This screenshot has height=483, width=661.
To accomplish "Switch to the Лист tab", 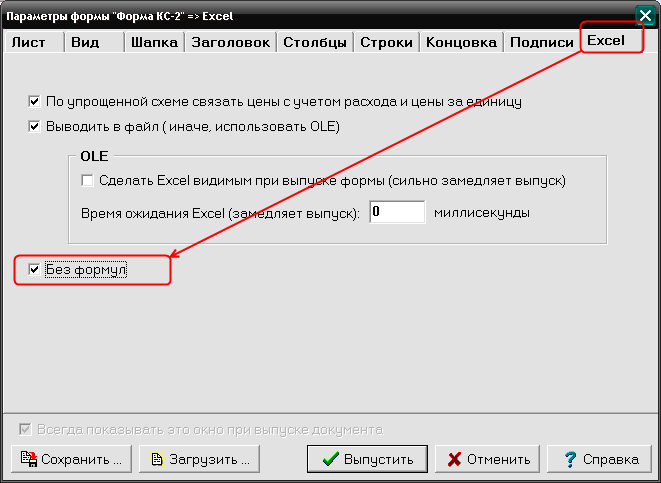I will point(29,42).
